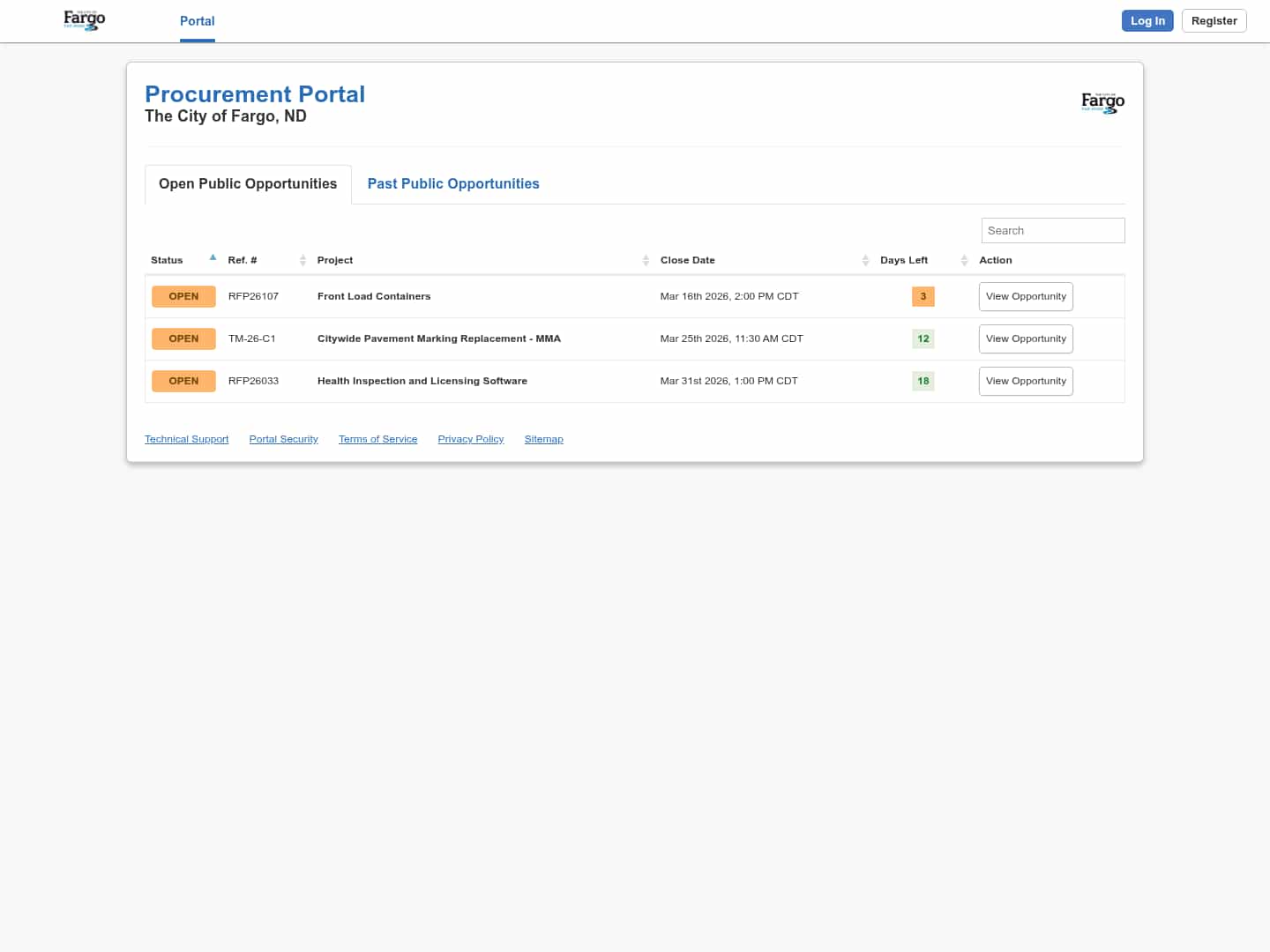Sort by Ref. # column arrows
Image resolution: width=1270 pixels, height=952 pixels.
point(303,260)
